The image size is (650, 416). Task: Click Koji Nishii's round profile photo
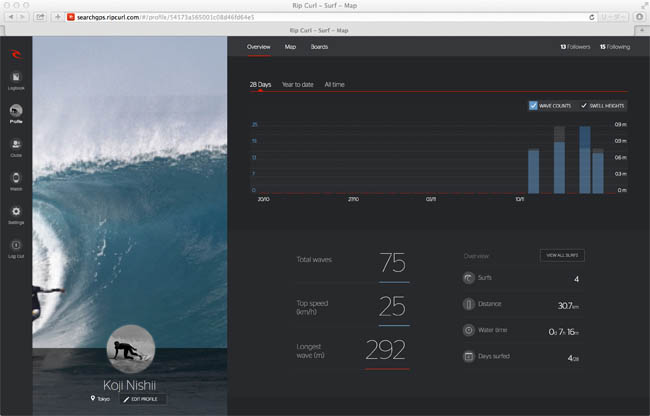(x=131, y=349)
